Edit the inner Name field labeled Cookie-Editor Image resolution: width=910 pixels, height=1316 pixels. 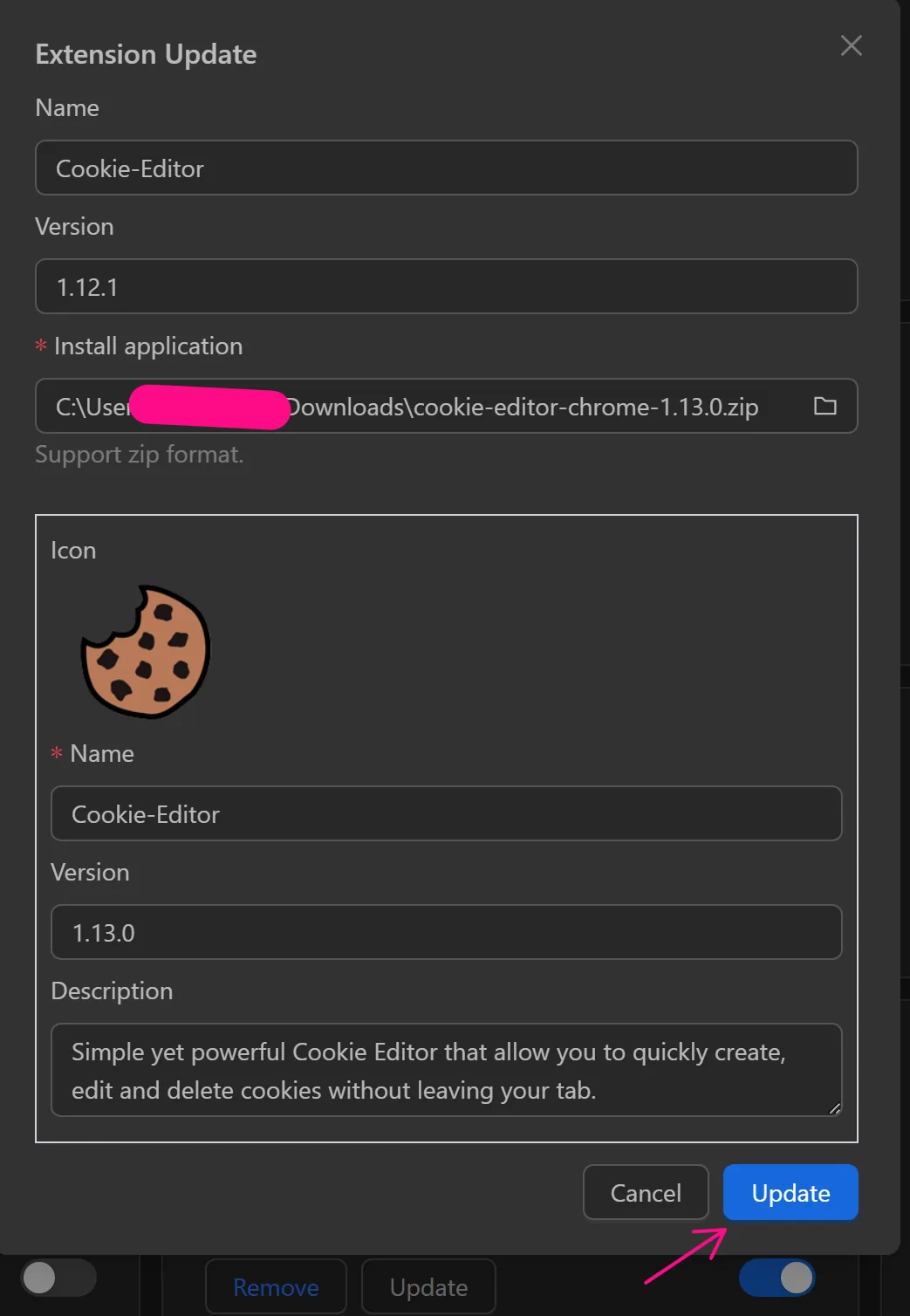coord(446,813)
